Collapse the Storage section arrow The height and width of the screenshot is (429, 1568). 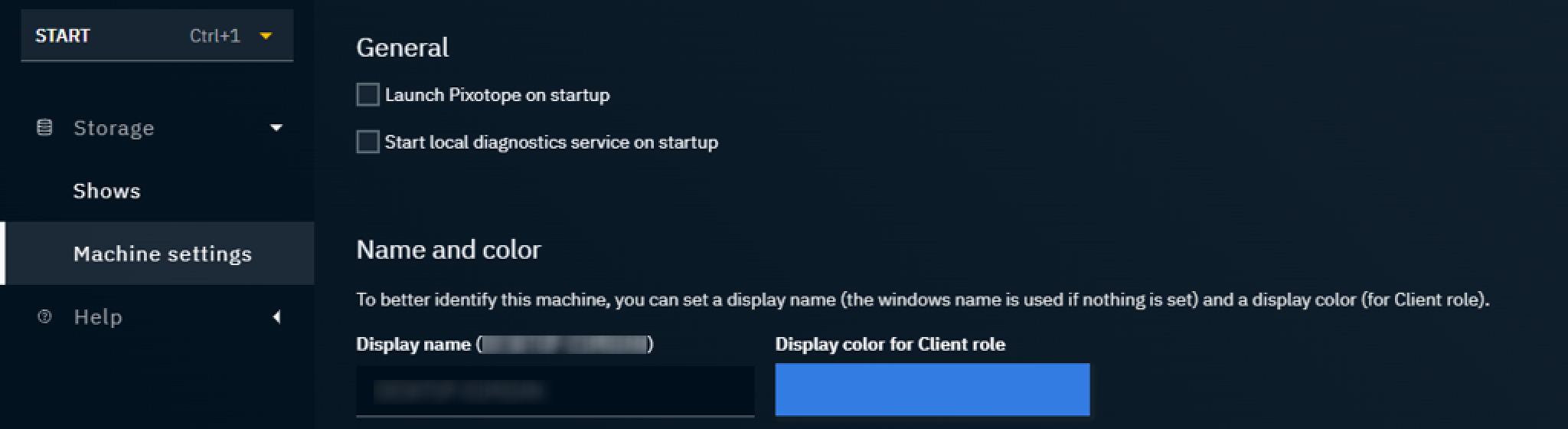point(276,127)
